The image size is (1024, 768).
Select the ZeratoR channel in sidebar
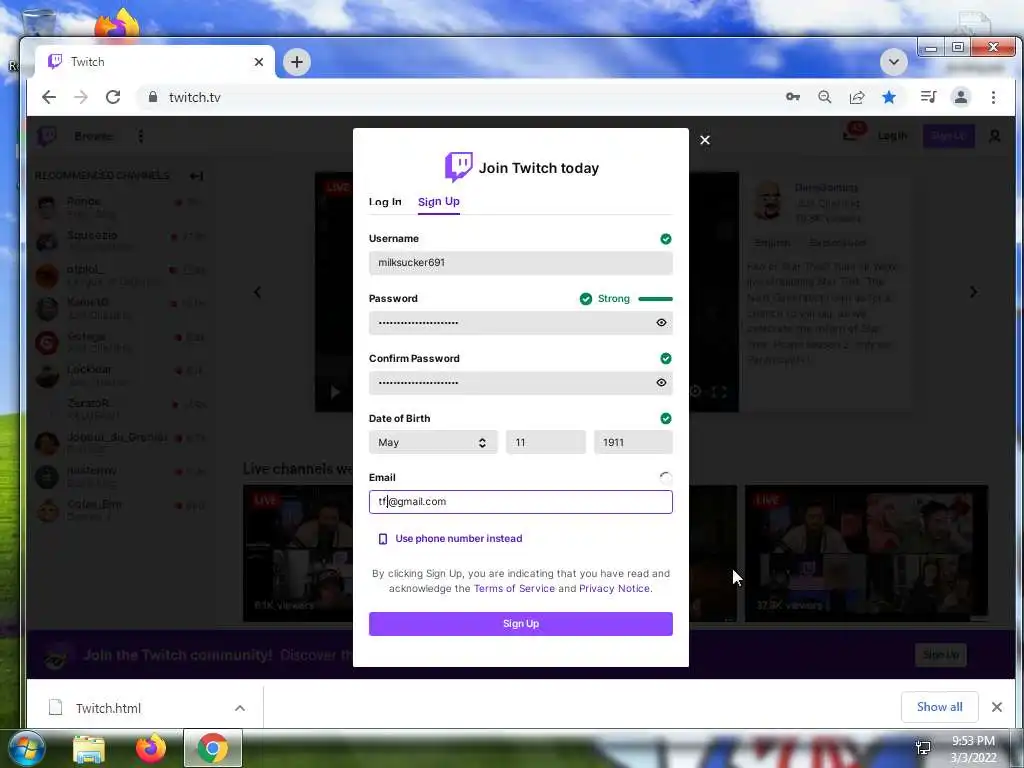[x=121, y=409]
